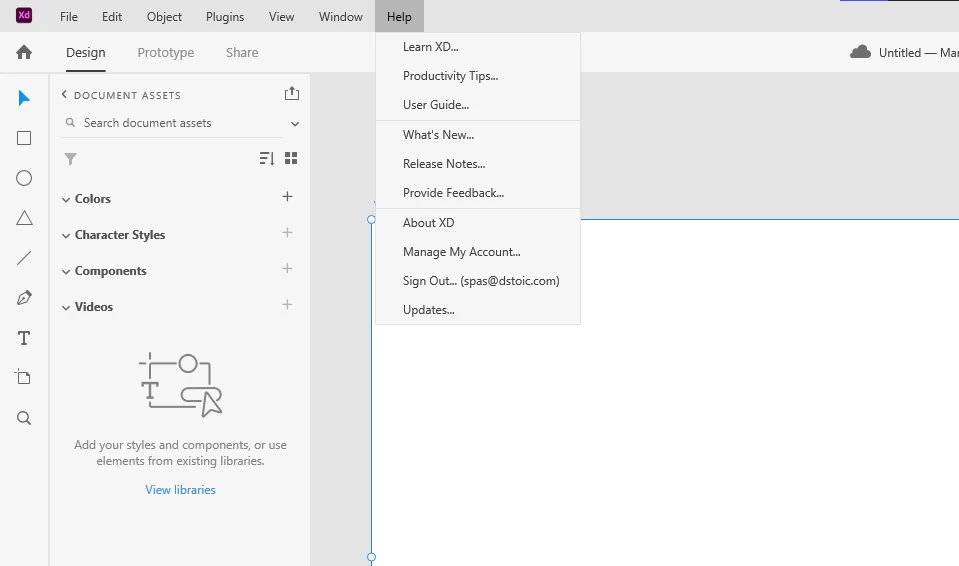Screen dimensions: 959x566
Task: Click the Untitled document title
Action: click(x=900, y=53)
